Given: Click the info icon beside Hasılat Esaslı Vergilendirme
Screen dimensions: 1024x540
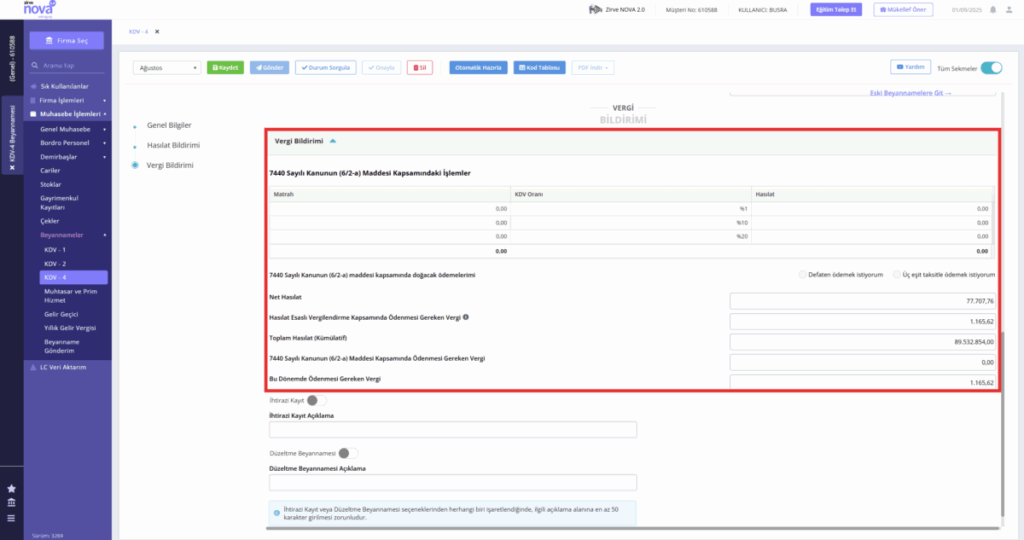Looking at the screenshot, I should pos(466,317).
